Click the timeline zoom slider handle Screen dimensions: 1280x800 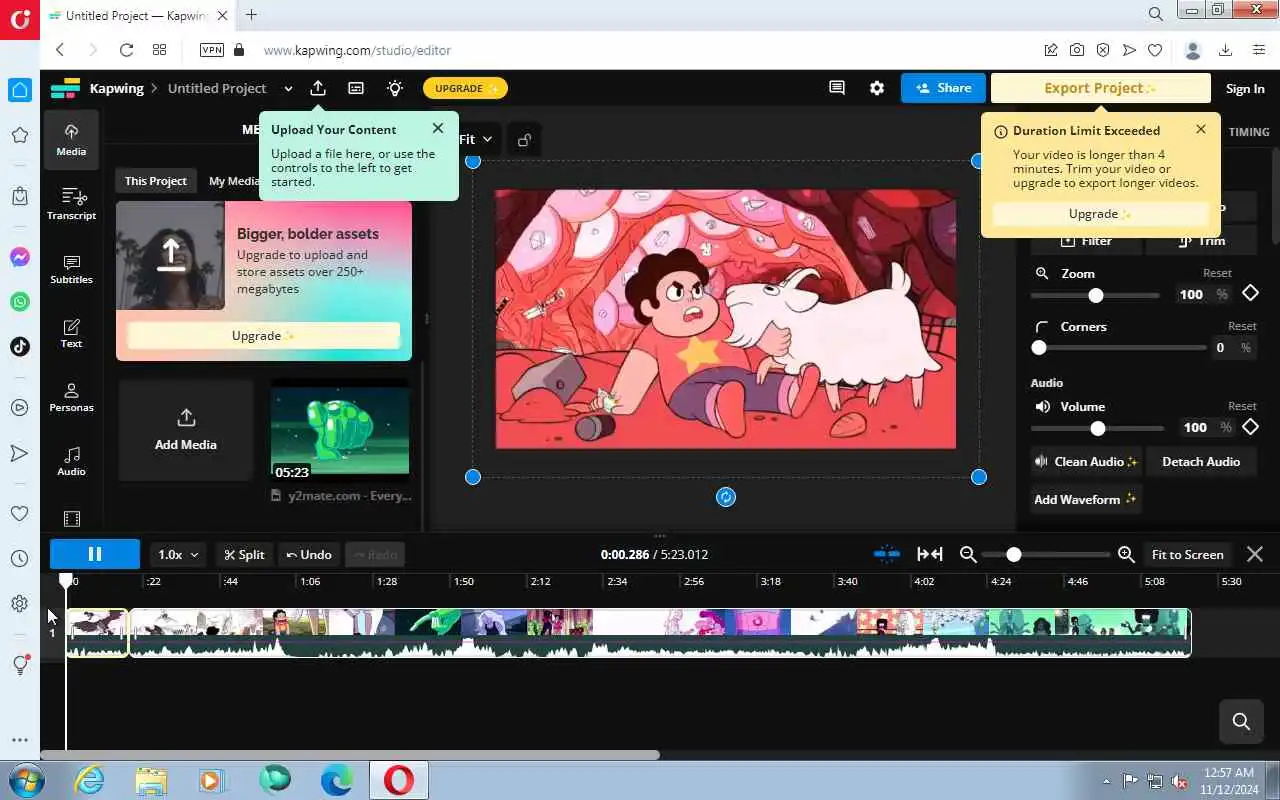[x=1014, y=554]
